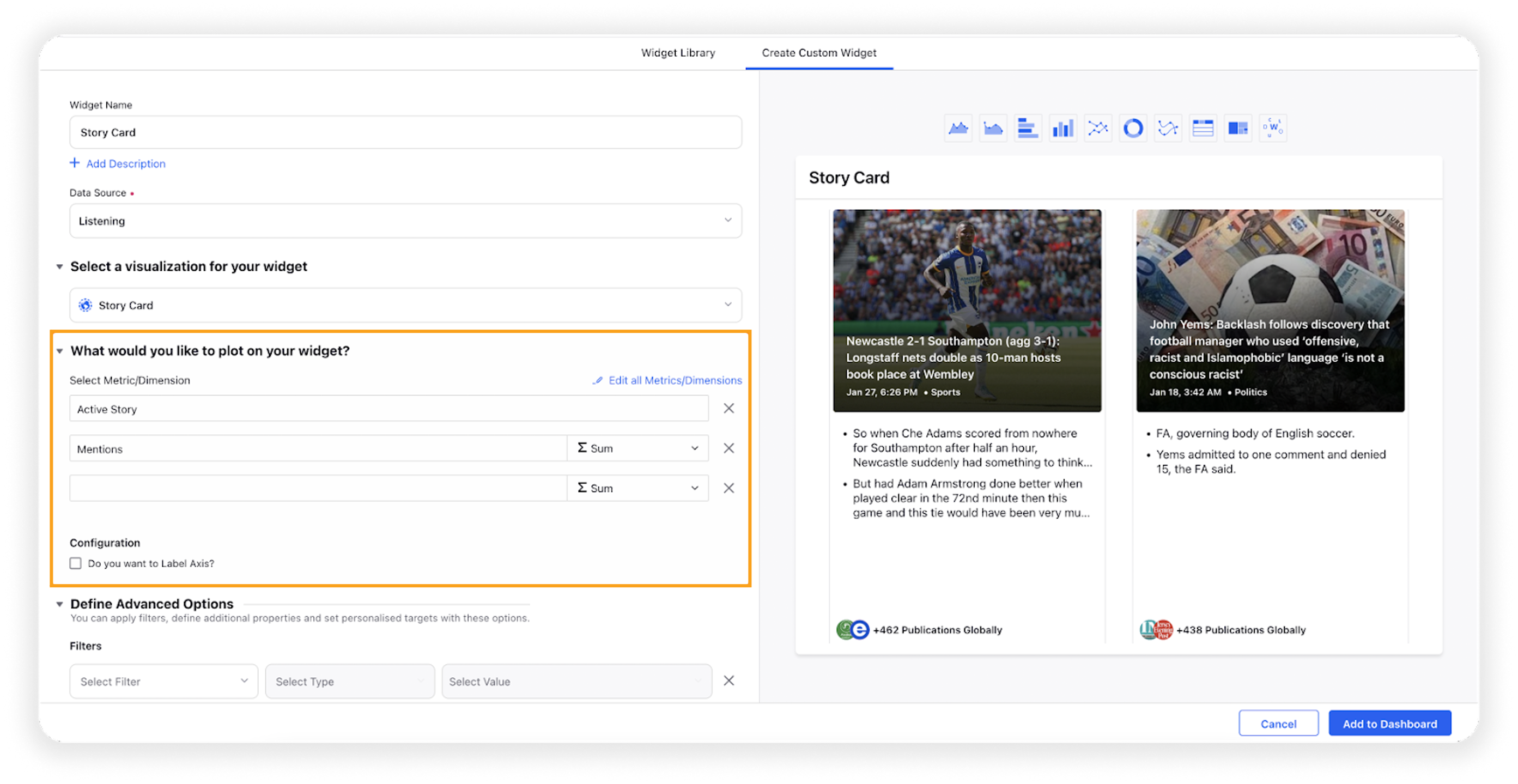Select the area chart visualization icon
The width and height of the screenshot is (1518, 784).
pyautogui.click(x=958, y=128)
